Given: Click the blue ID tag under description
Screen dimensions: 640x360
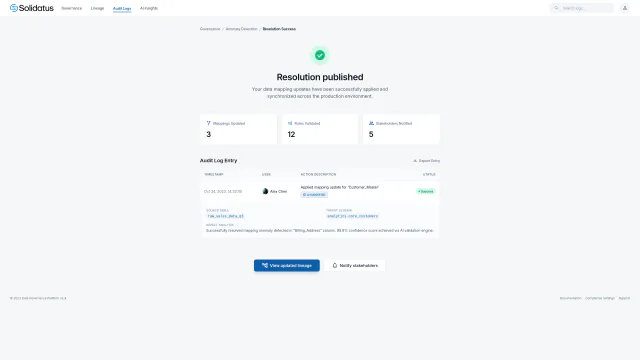Looking at the screenshot, I should (314, 195).
